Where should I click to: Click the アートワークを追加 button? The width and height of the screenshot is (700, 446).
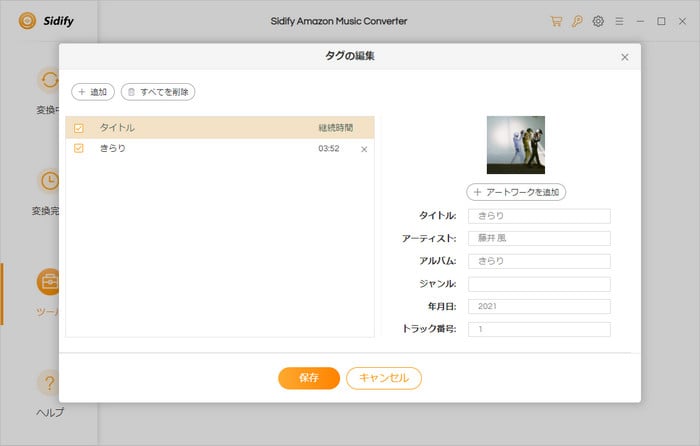coord(516,192)
